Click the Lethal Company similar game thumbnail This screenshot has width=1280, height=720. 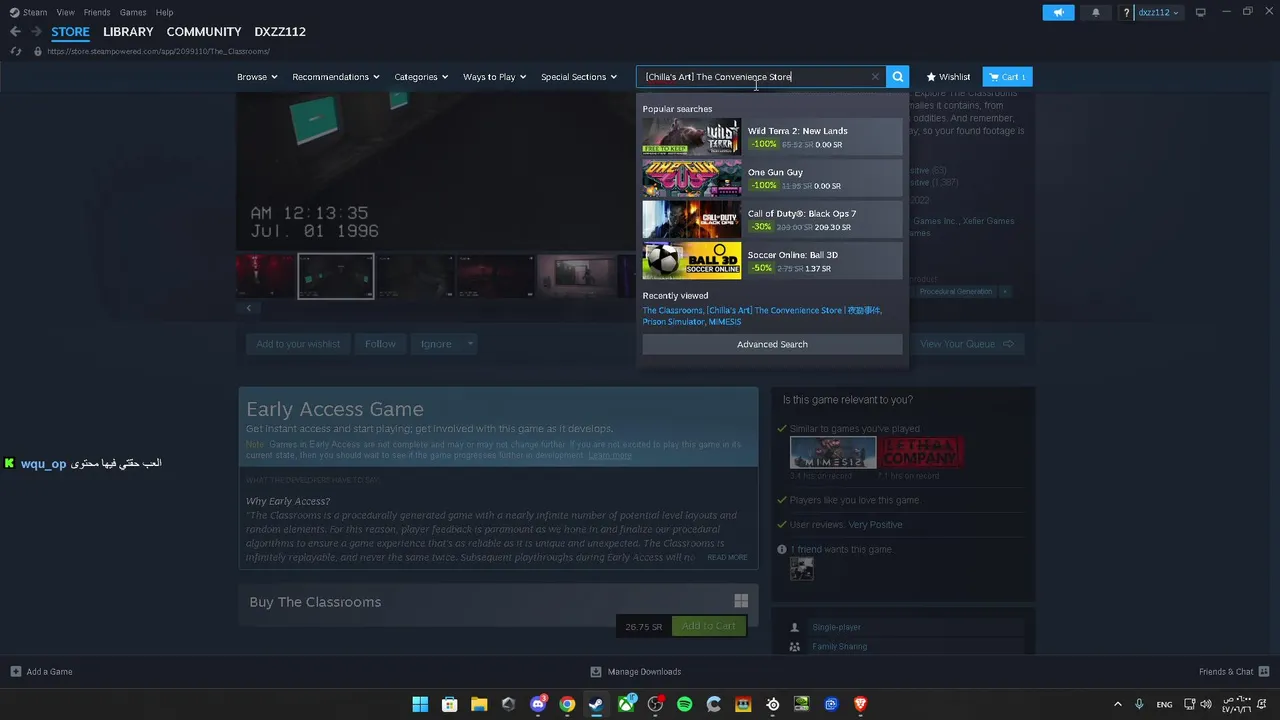[x=920, y=452]
